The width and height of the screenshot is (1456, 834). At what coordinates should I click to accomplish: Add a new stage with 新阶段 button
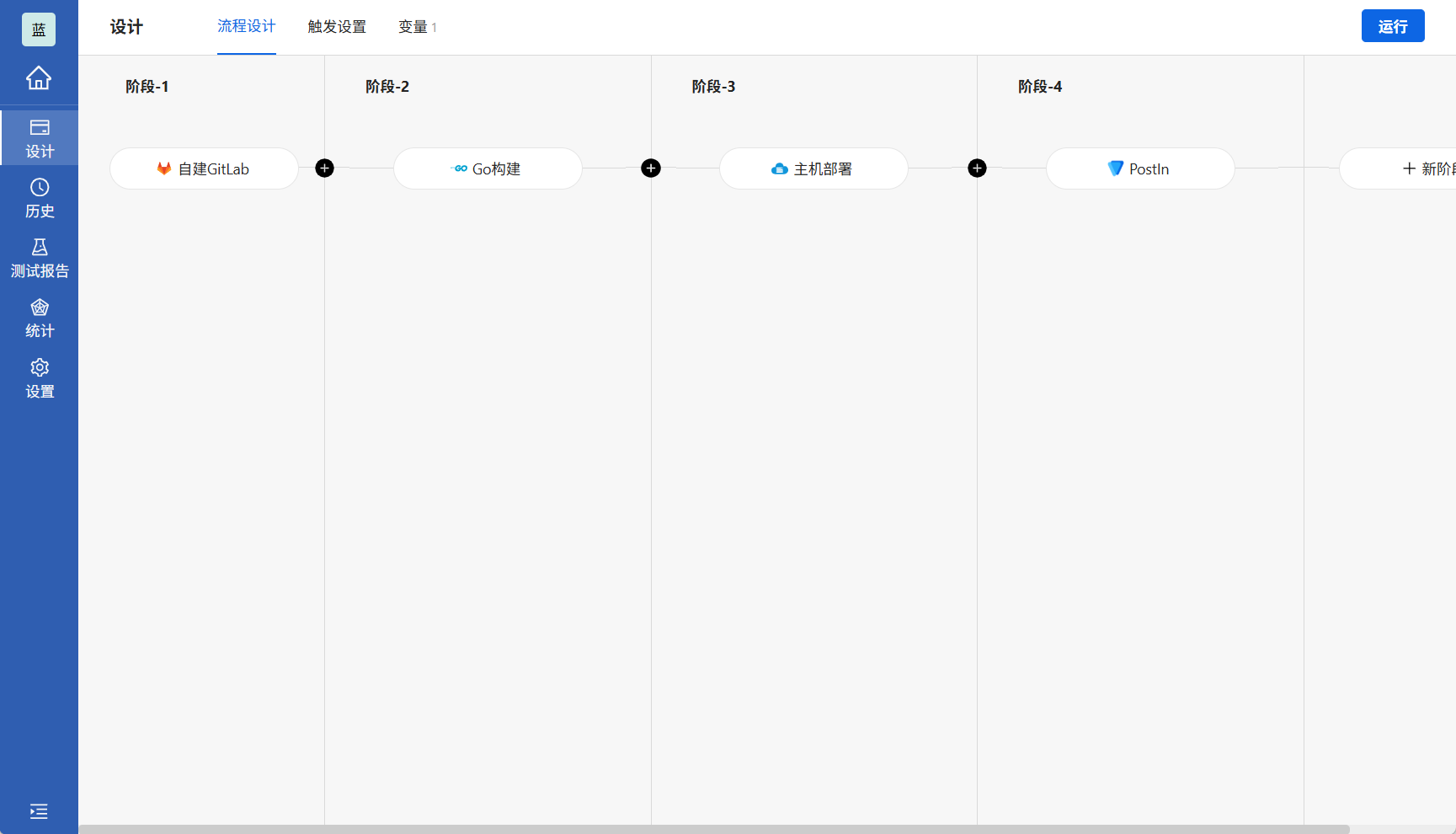(1398, 168)
